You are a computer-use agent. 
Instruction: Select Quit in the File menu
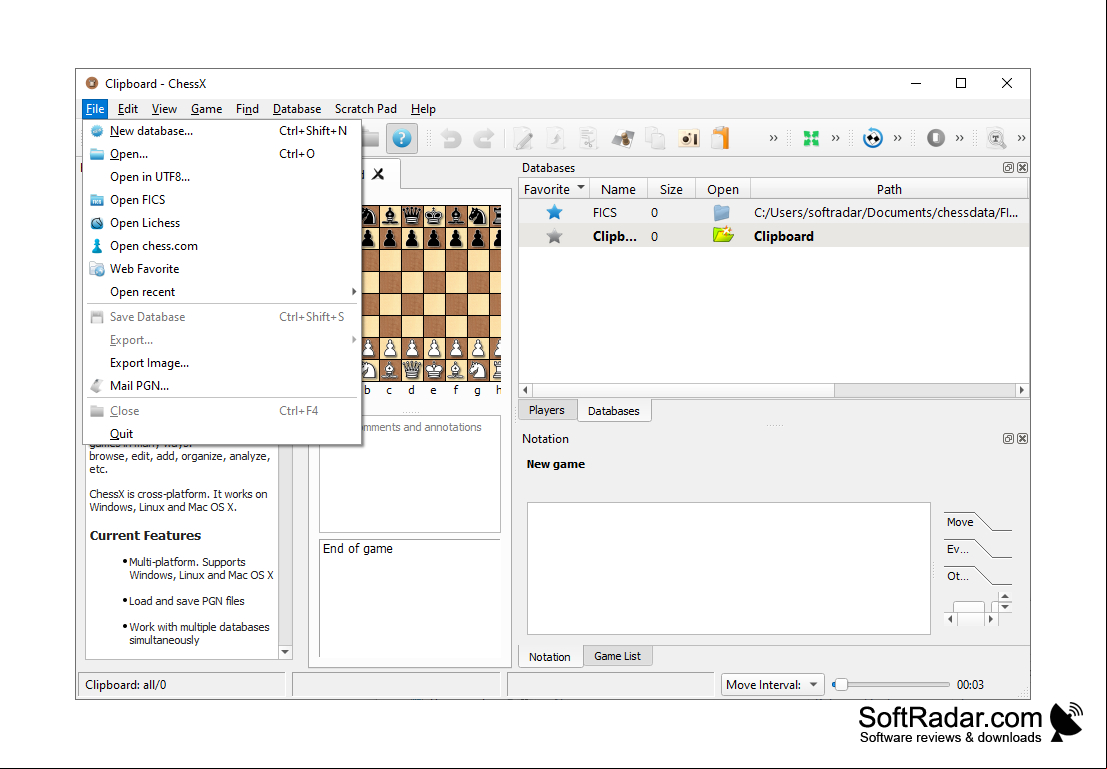223,434
